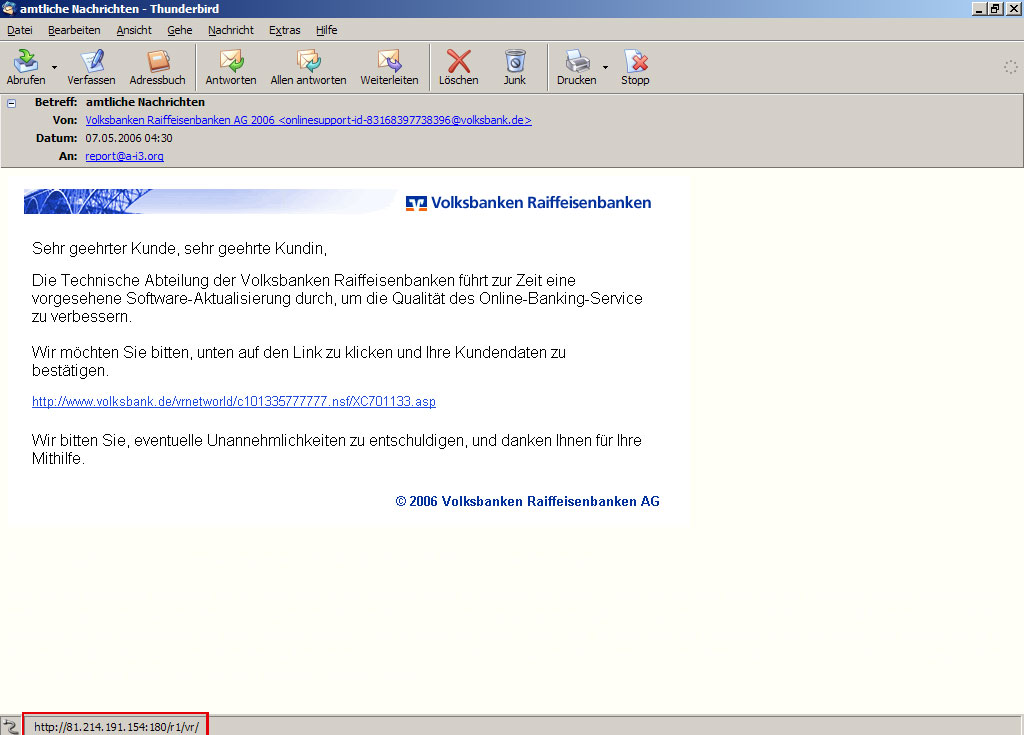Delete the message with Löschen
This screenshot has width=1024, height=735.
pyautogui.click(x=458, y=67)
